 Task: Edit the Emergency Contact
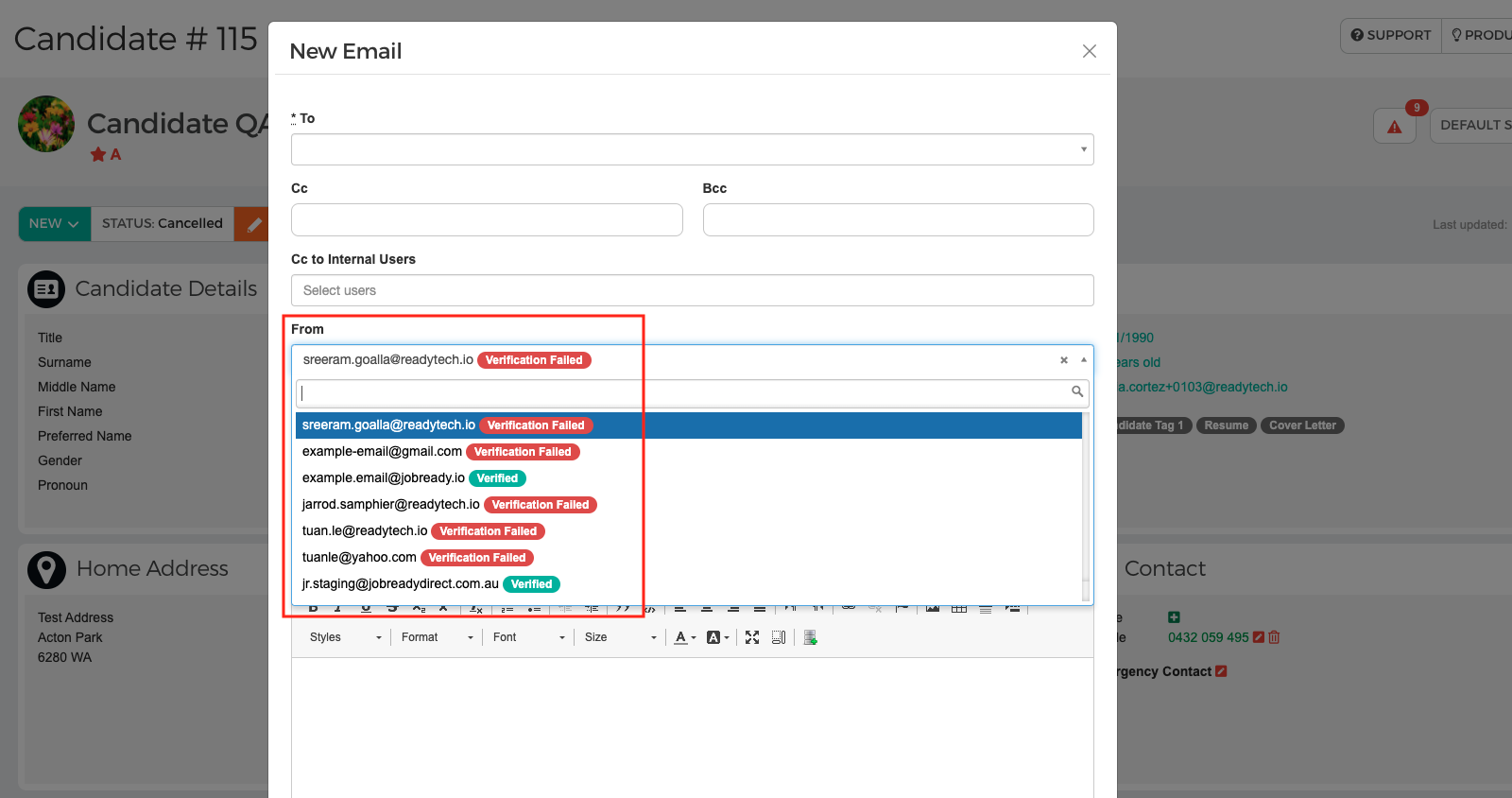point(1221,671)
